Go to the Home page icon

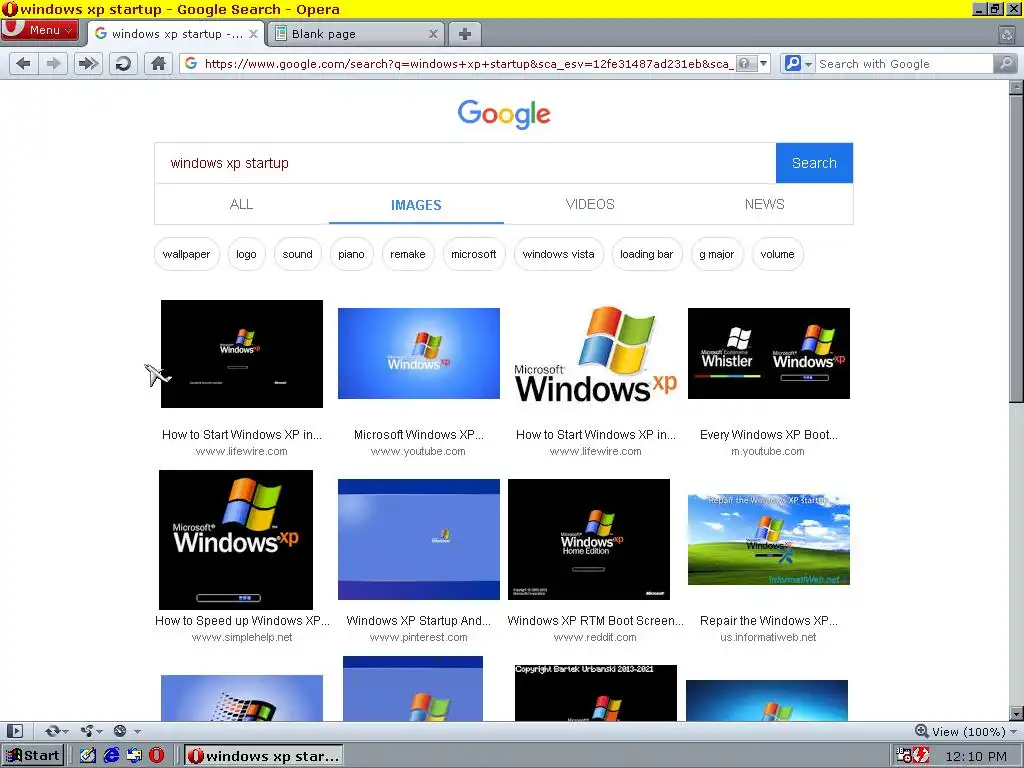click(x=158, y=63)
